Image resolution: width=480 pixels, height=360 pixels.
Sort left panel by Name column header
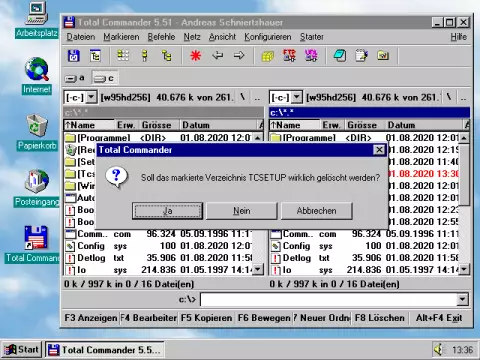[89, 125]
